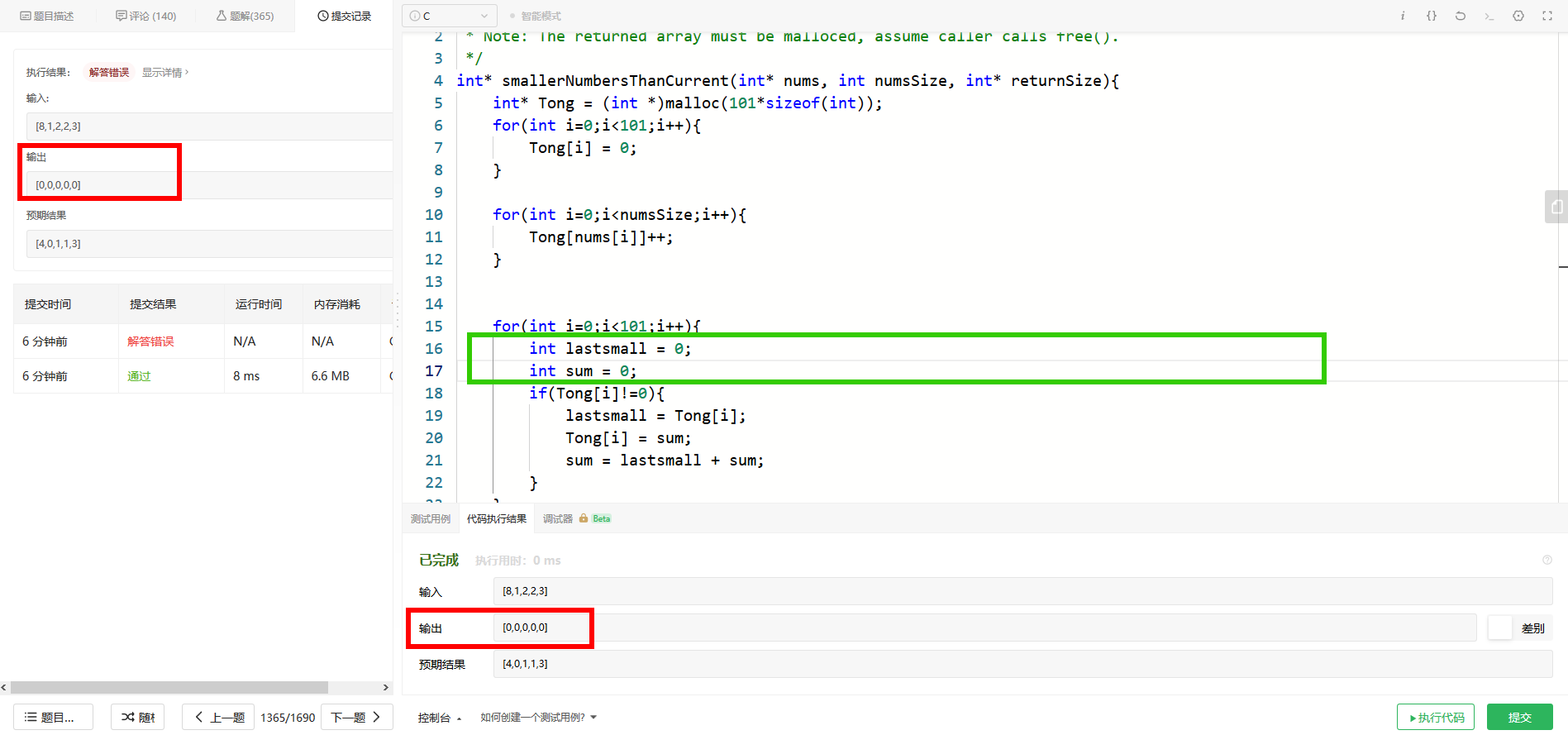Select 代码执行结果 tab
Viewport: 1568px width, 735px height.
point(496,518)
